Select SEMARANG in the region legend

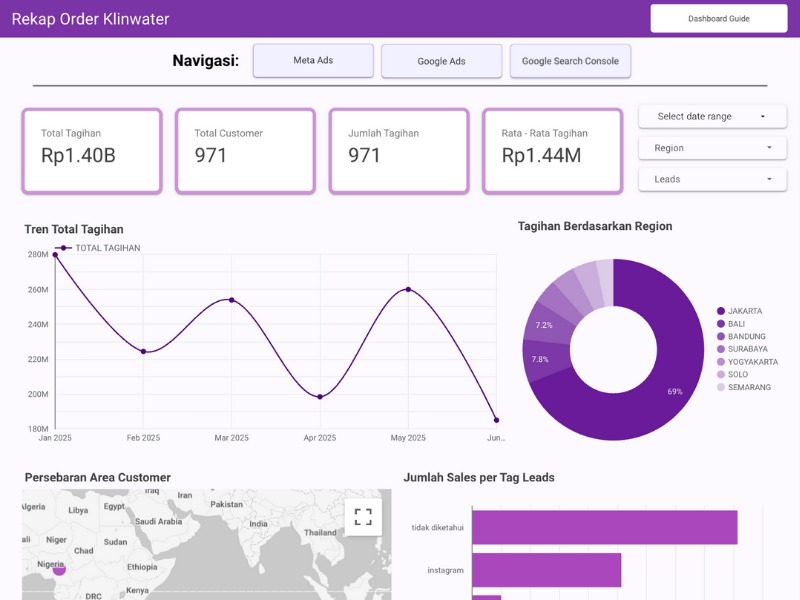[x=749, y=387]
